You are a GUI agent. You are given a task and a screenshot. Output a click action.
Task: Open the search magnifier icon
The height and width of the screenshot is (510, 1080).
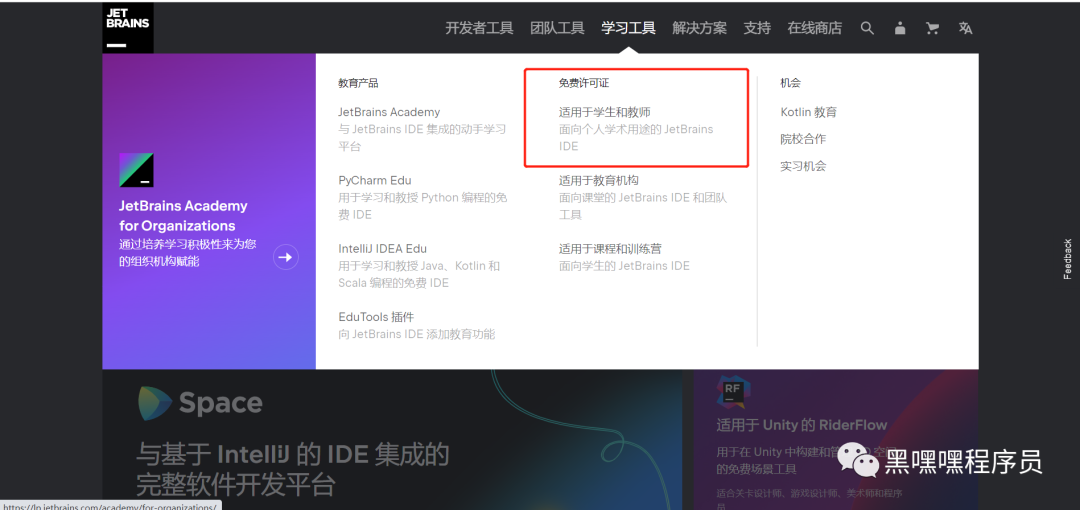867,28
